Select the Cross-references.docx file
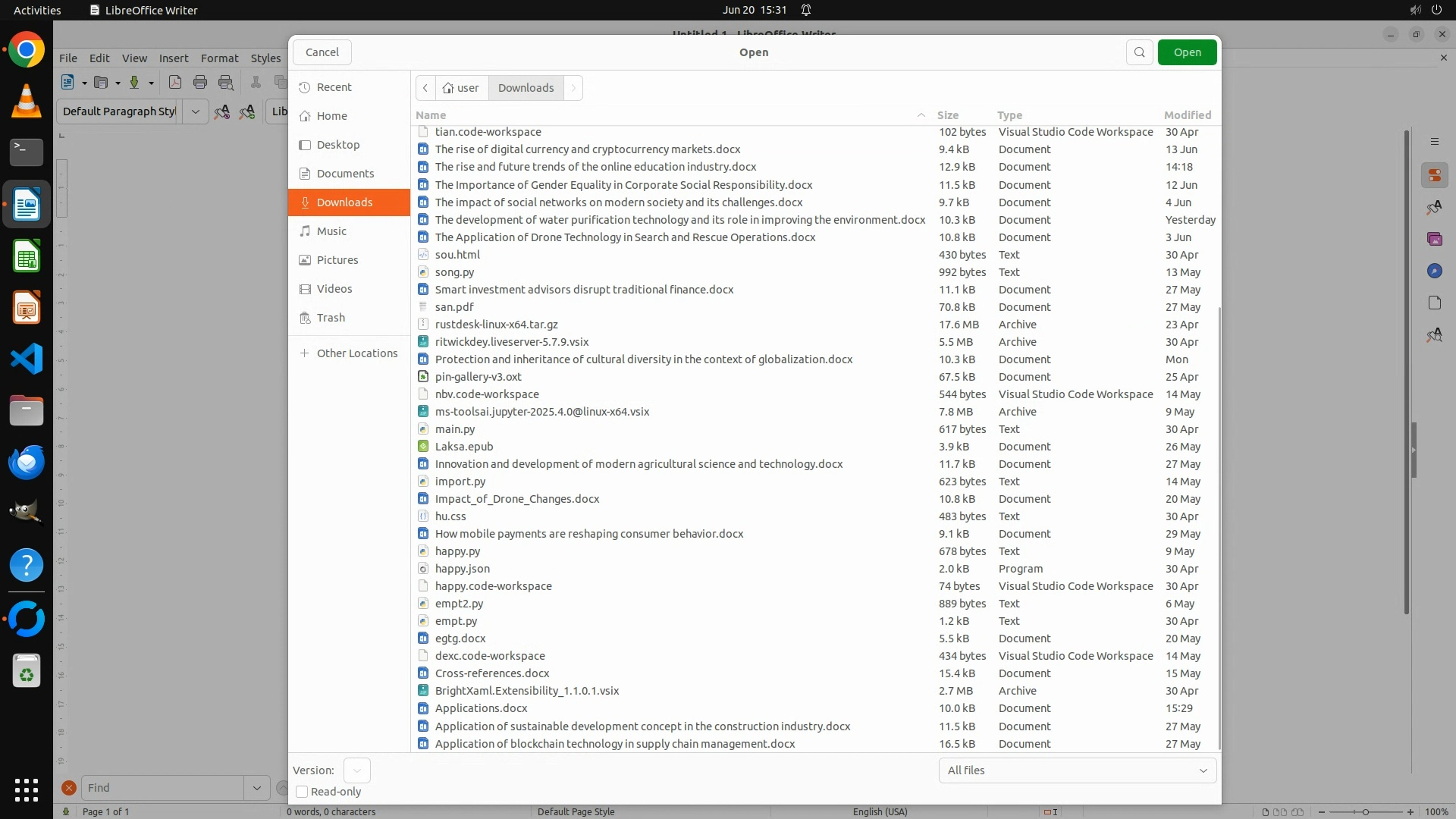The height and width of the screenshot is (819, 1456). 492,673
